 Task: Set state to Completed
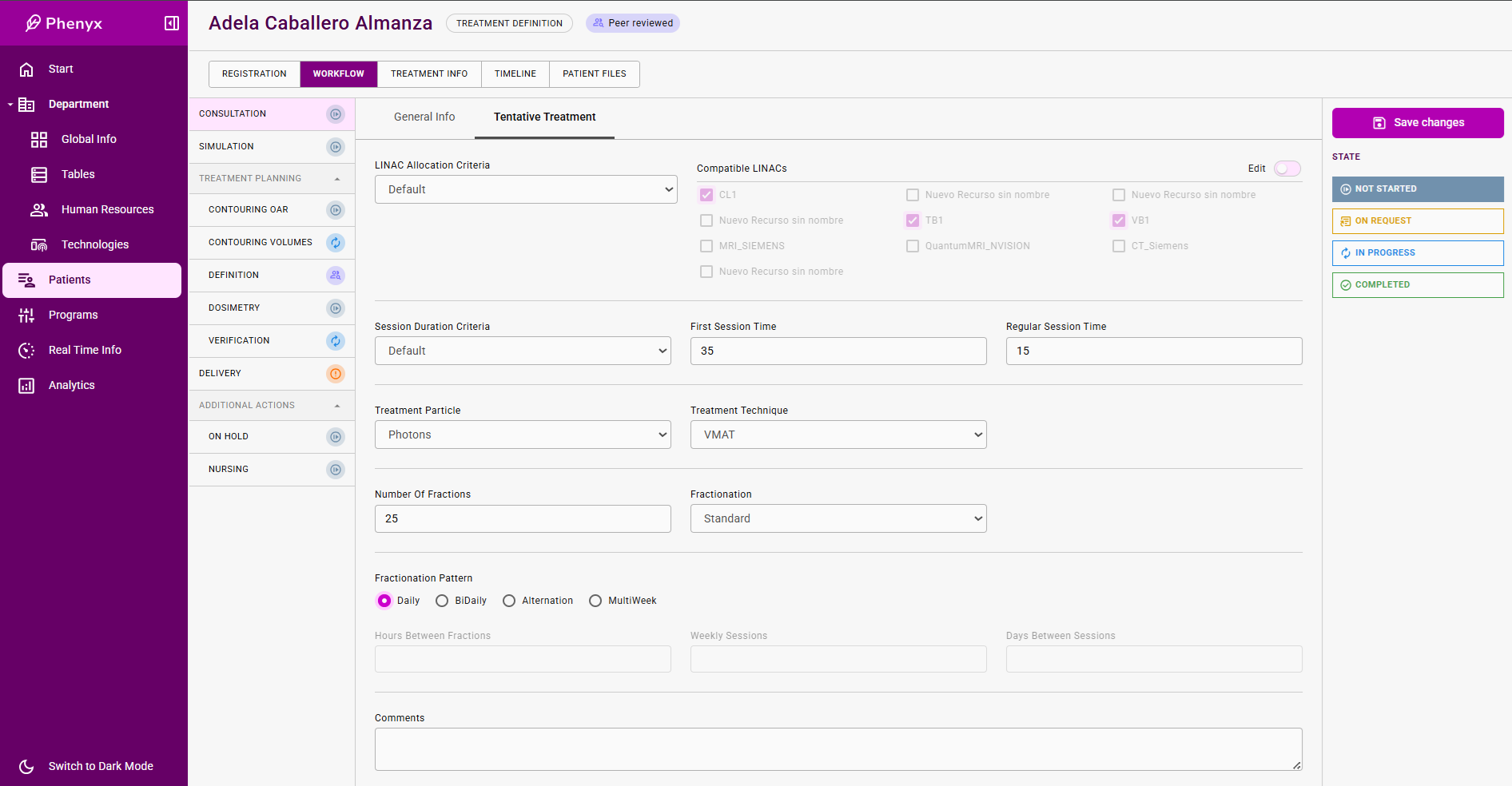[x=1417, y=285]
